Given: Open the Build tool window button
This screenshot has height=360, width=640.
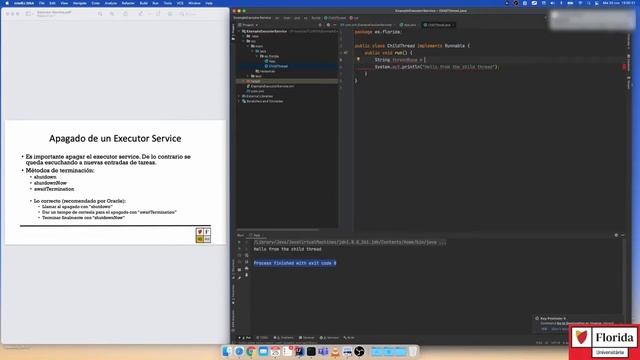Looking at the screenshot, I should pyautogui.click(x=349, y=338).
